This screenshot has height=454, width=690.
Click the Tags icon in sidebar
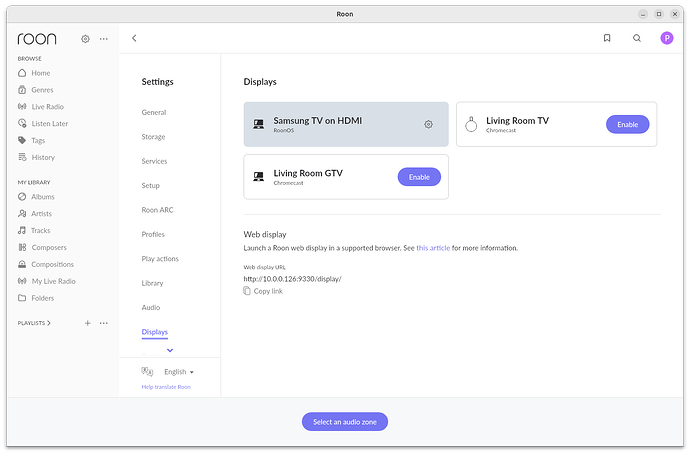(22, 140)
